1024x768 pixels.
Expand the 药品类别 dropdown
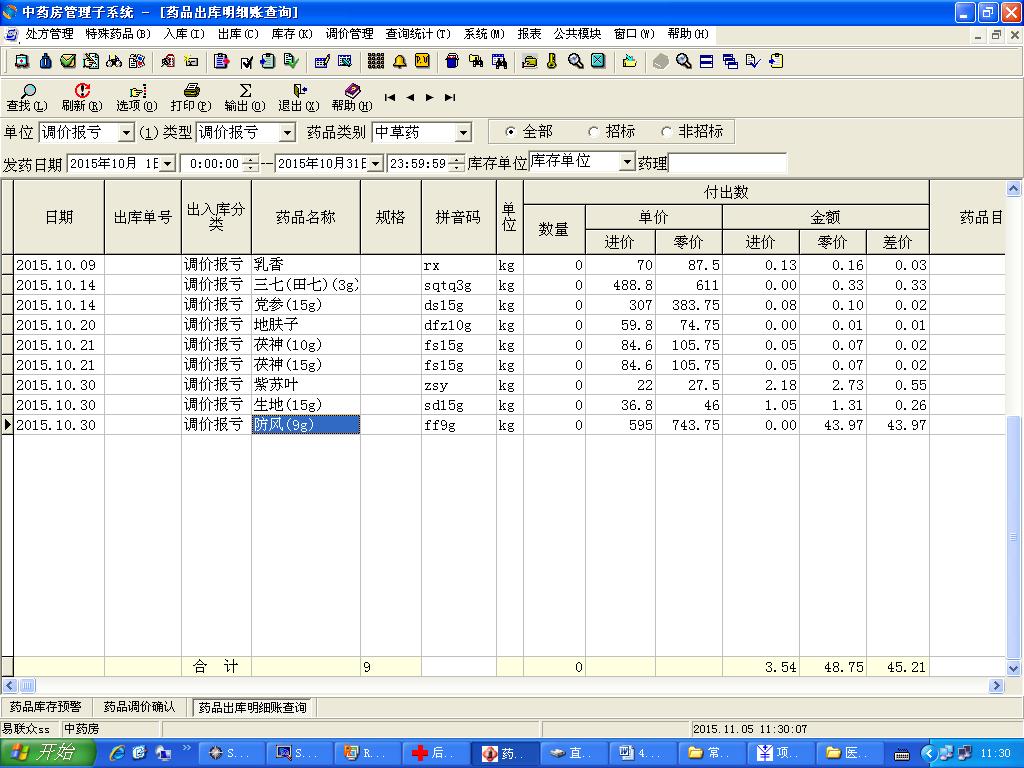(463, 133)
